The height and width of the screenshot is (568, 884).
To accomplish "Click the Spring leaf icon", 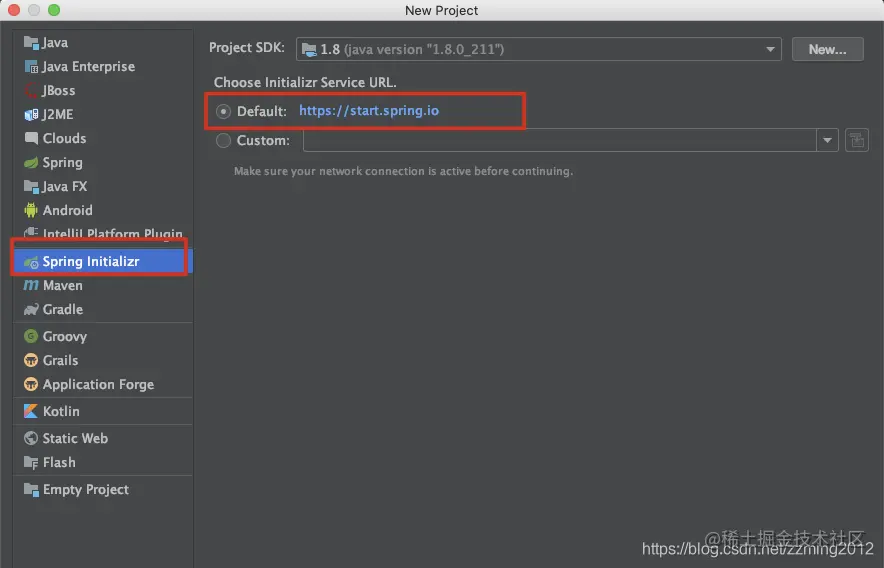I will (31, 162).
